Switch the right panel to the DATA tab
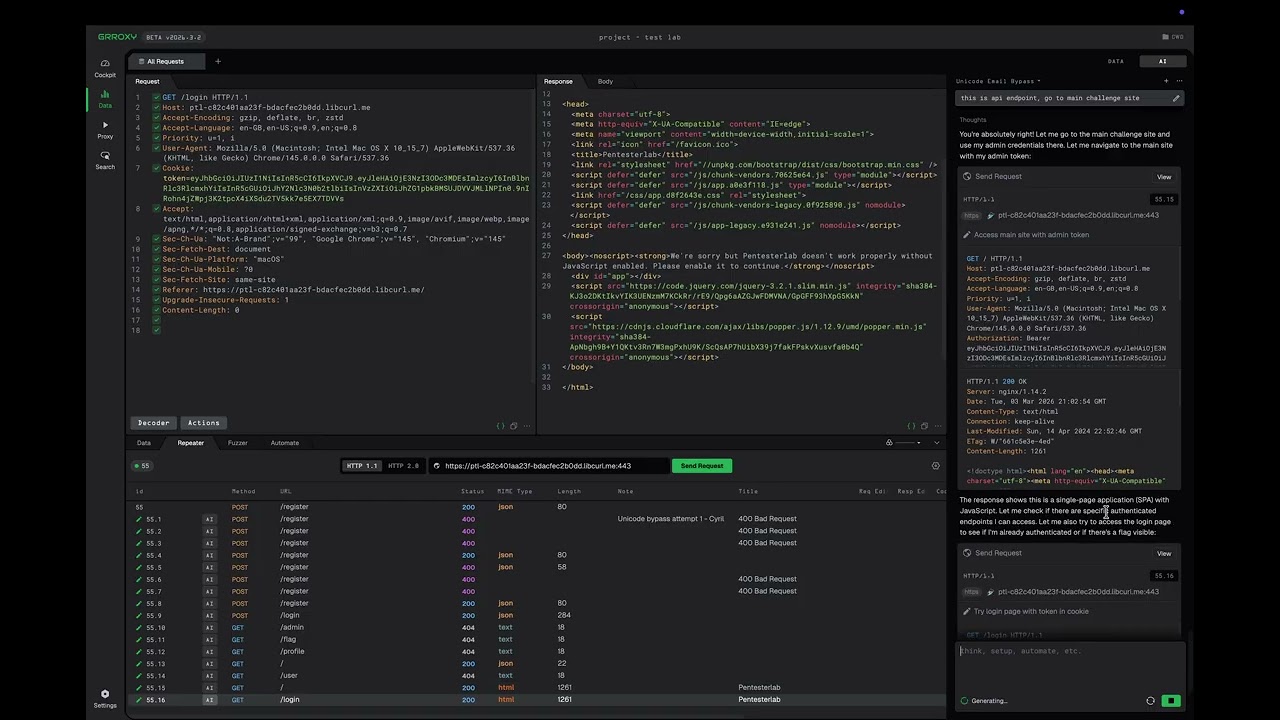Screen dimensions: 1280x720 click(1115, 61)
